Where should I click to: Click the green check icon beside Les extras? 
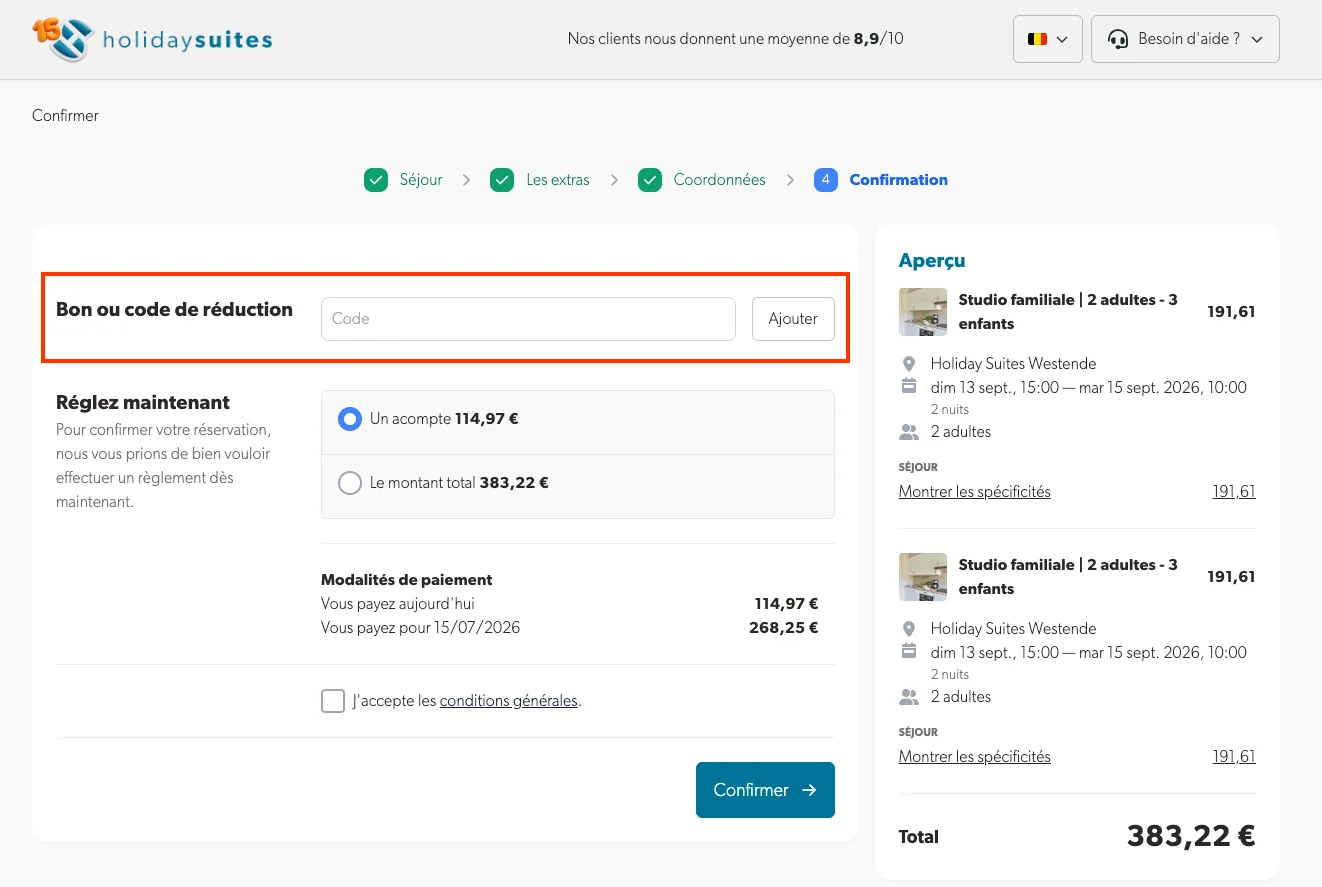pyautogui.click(x=502, y=180)
